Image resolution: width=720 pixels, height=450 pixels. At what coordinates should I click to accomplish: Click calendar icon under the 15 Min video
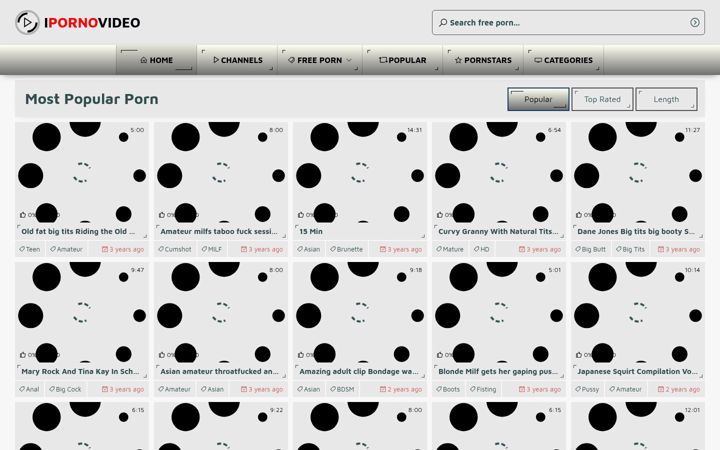[382, 249]
